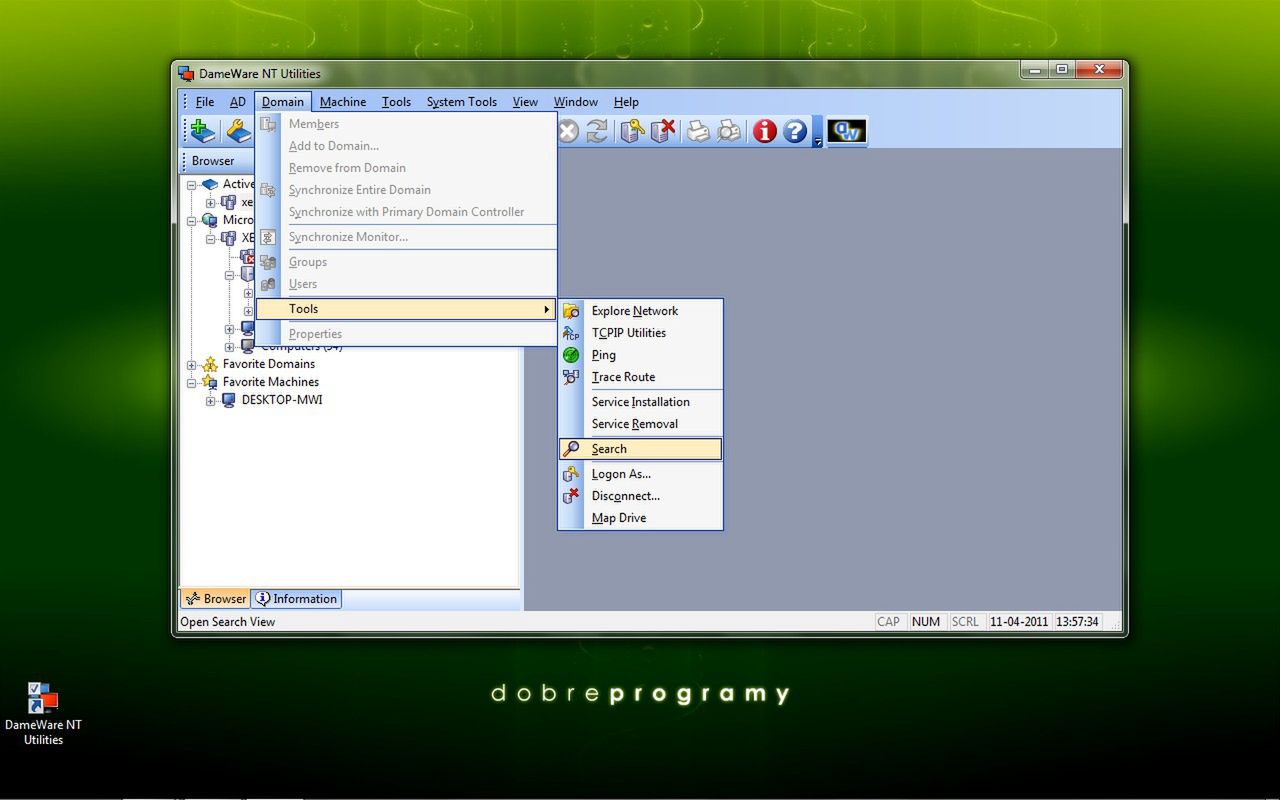Image resolution: width=1280 pixels, height=800 pixels.
Task: Click the TCPIP Utilities icon in submenu
Action: [x=571, y=333]
